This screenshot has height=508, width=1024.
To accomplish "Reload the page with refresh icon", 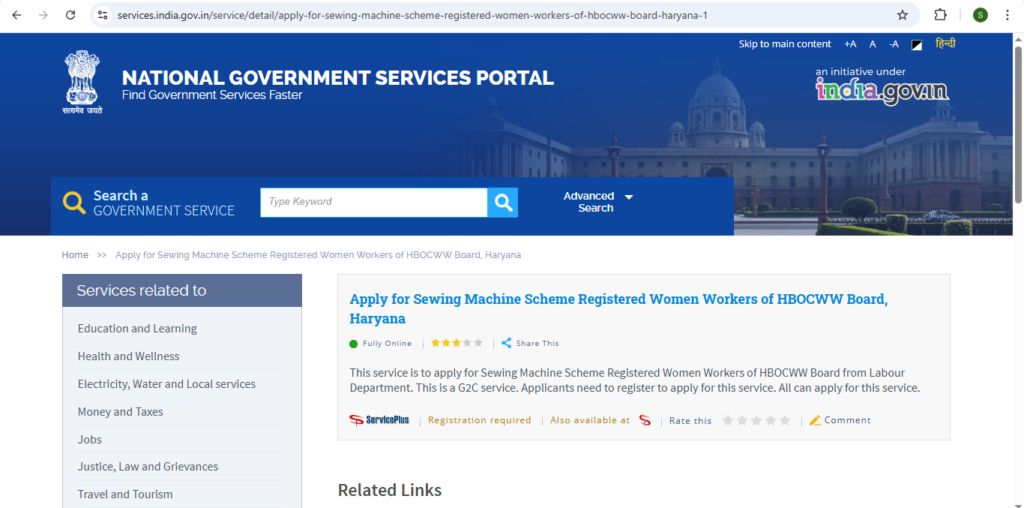I will point(71,15).
